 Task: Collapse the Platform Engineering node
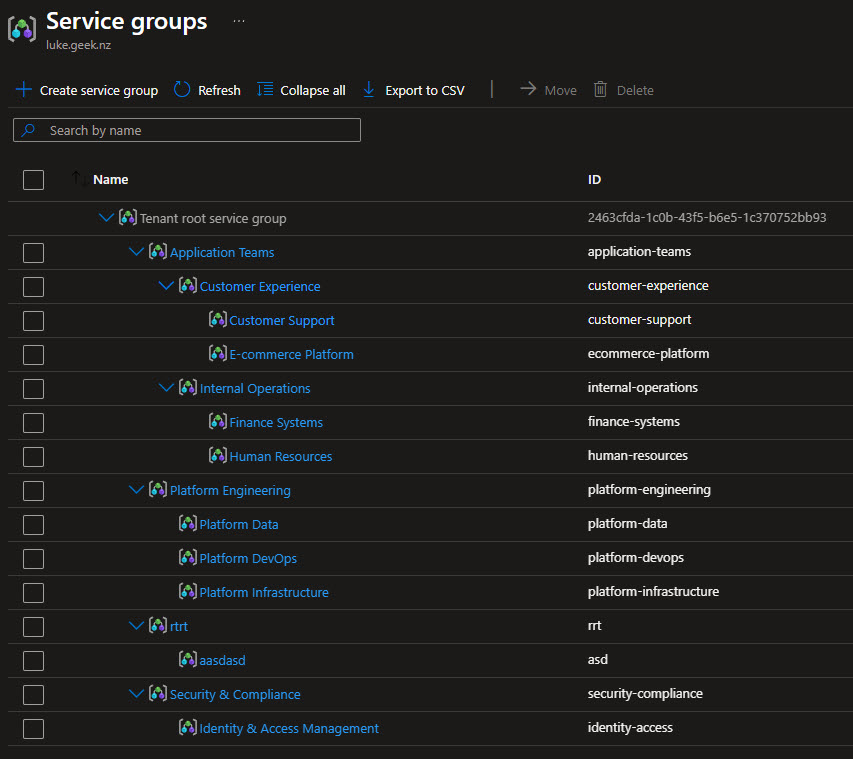tap(136, 489)
